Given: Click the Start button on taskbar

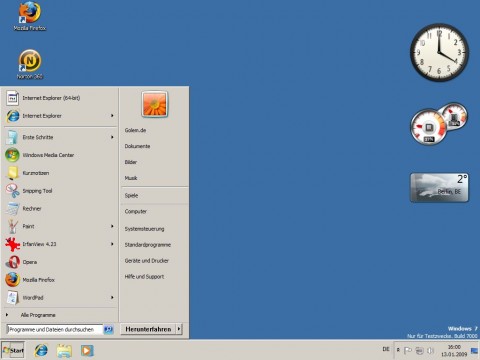Looking at the screenshot, I should coord(13,350).
